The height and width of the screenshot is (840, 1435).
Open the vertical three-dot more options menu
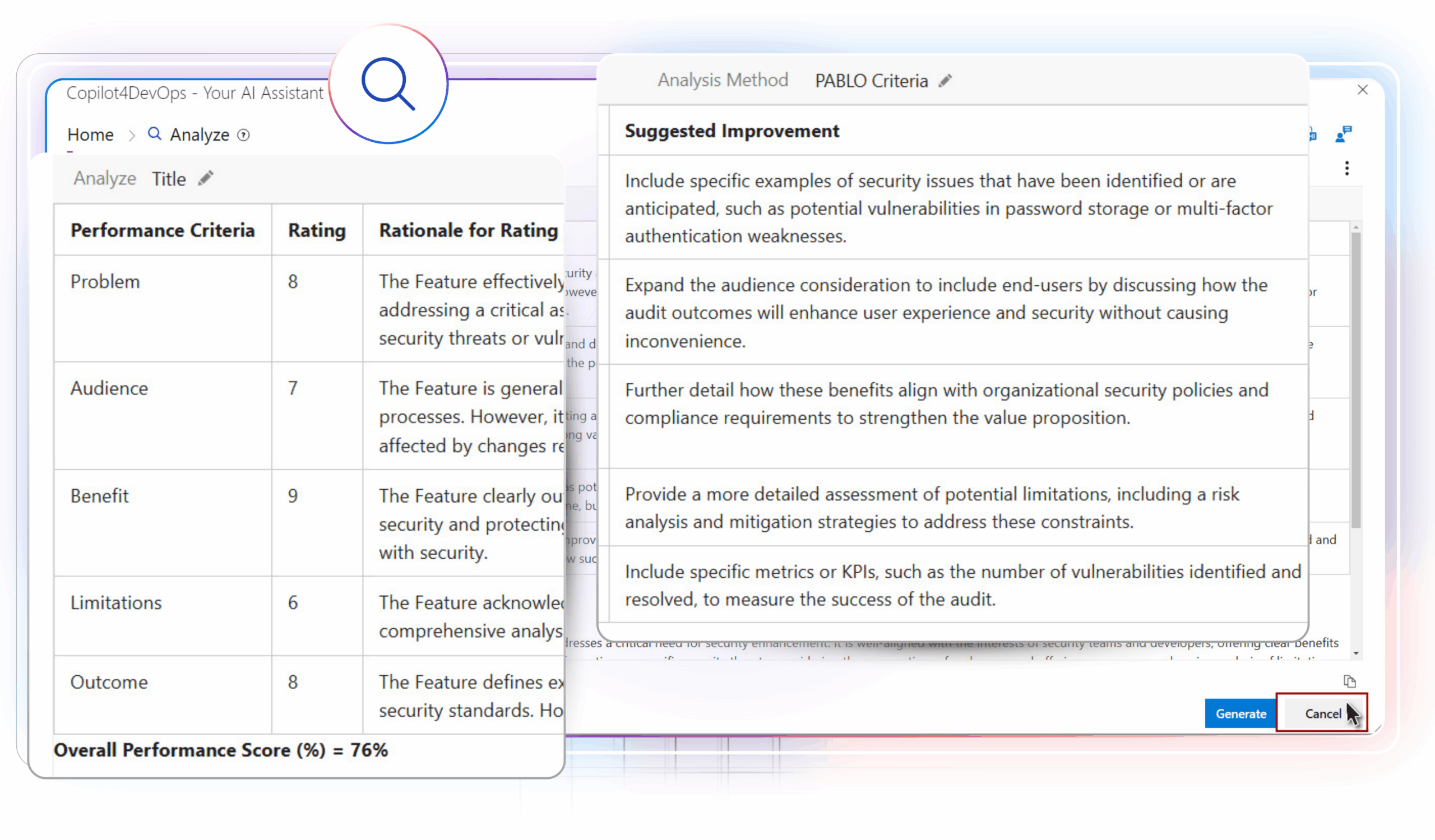pyautogui.click(x=1347, y=169)
